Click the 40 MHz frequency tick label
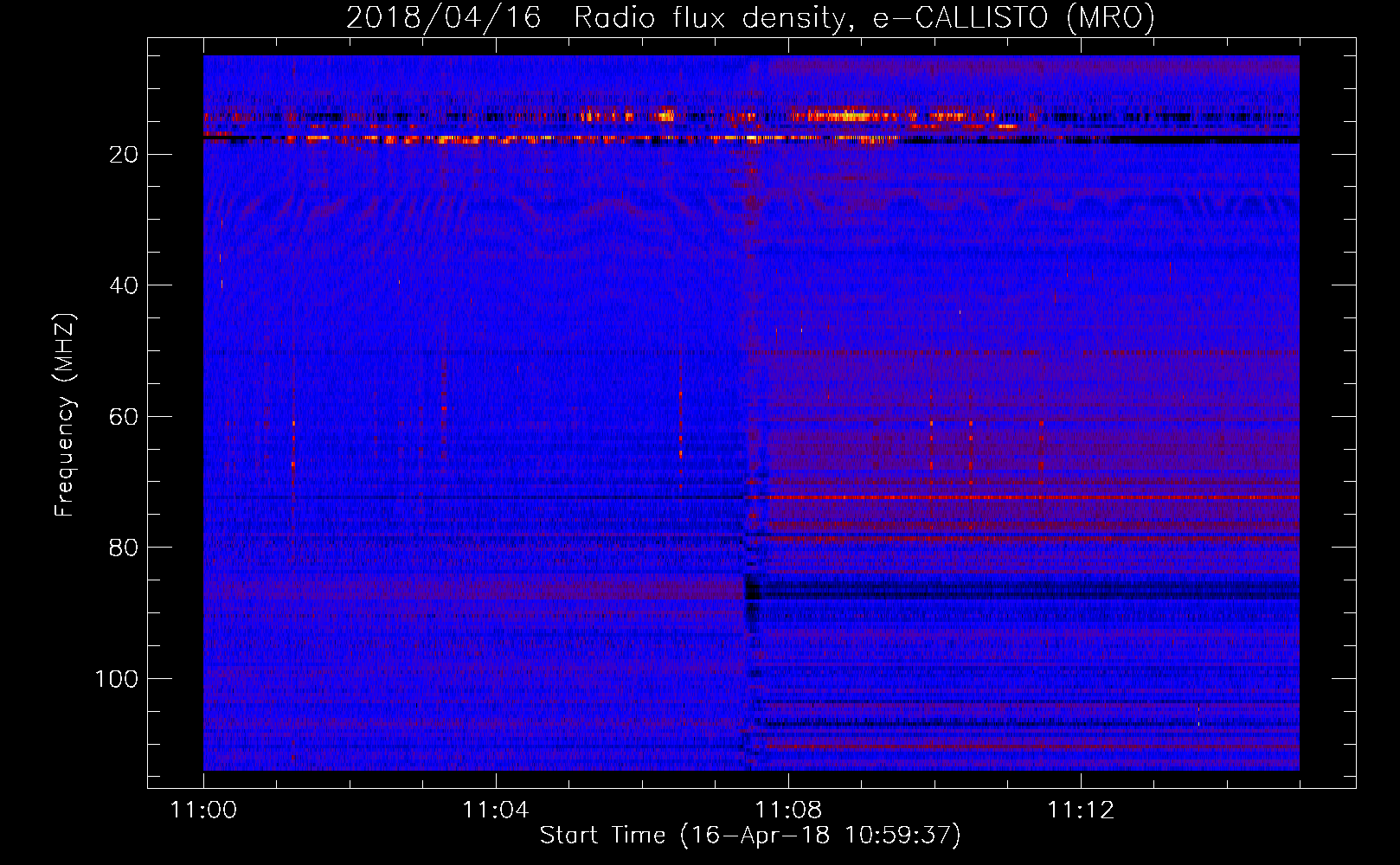 point(125,285)
